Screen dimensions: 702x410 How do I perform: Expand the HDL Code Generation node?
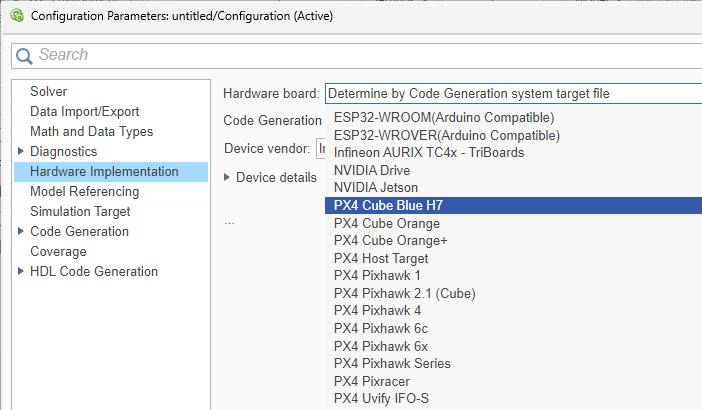21,271
